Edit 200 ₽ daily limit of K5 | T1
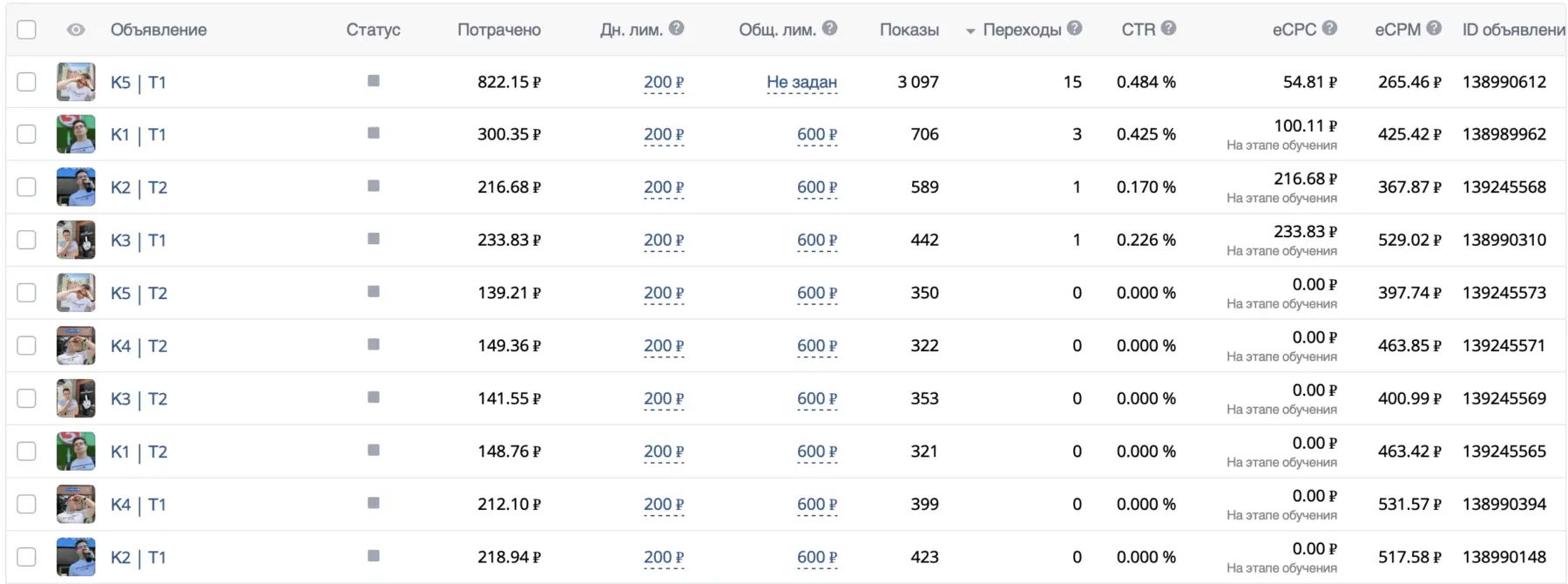The width and height of the screenshot is (1568, 584). click(x=664, y=83)
